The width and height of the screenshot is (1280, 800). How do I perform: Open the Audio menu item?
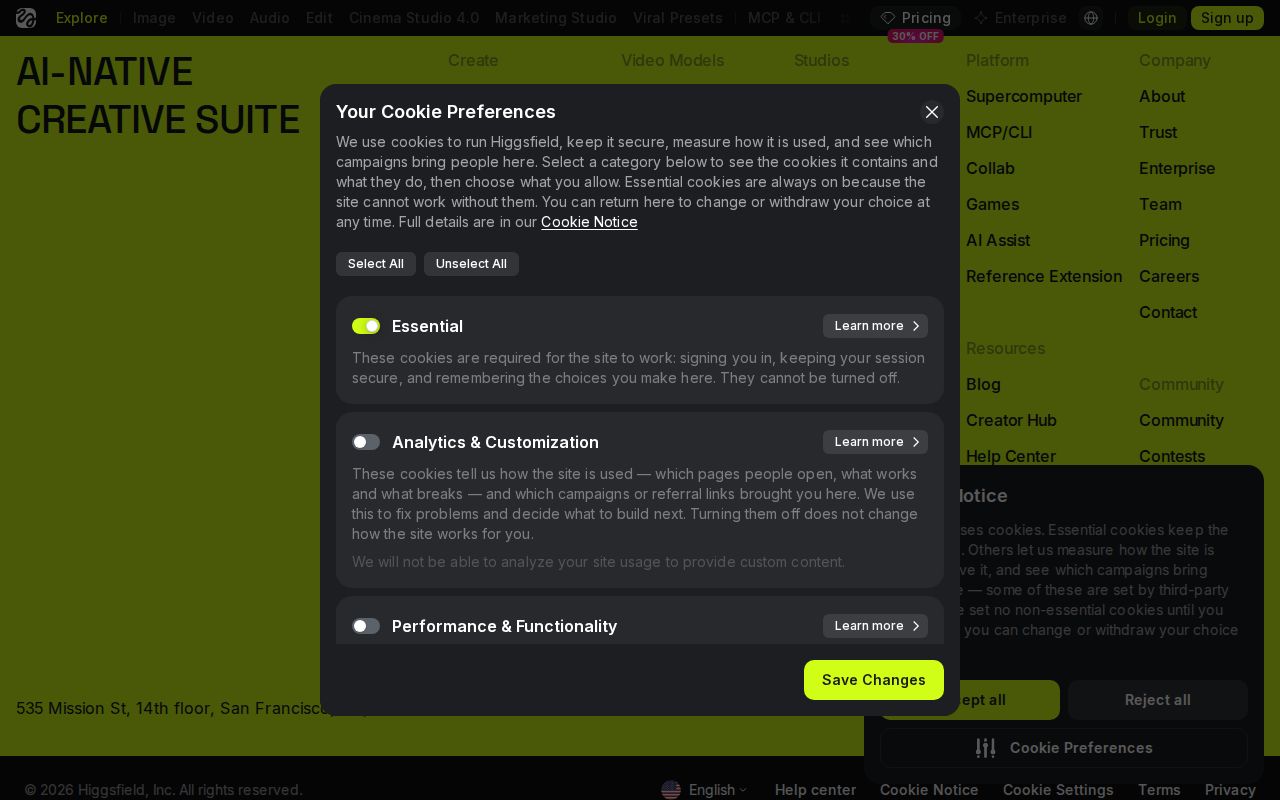pyautogui.click(x=270, y=18)
